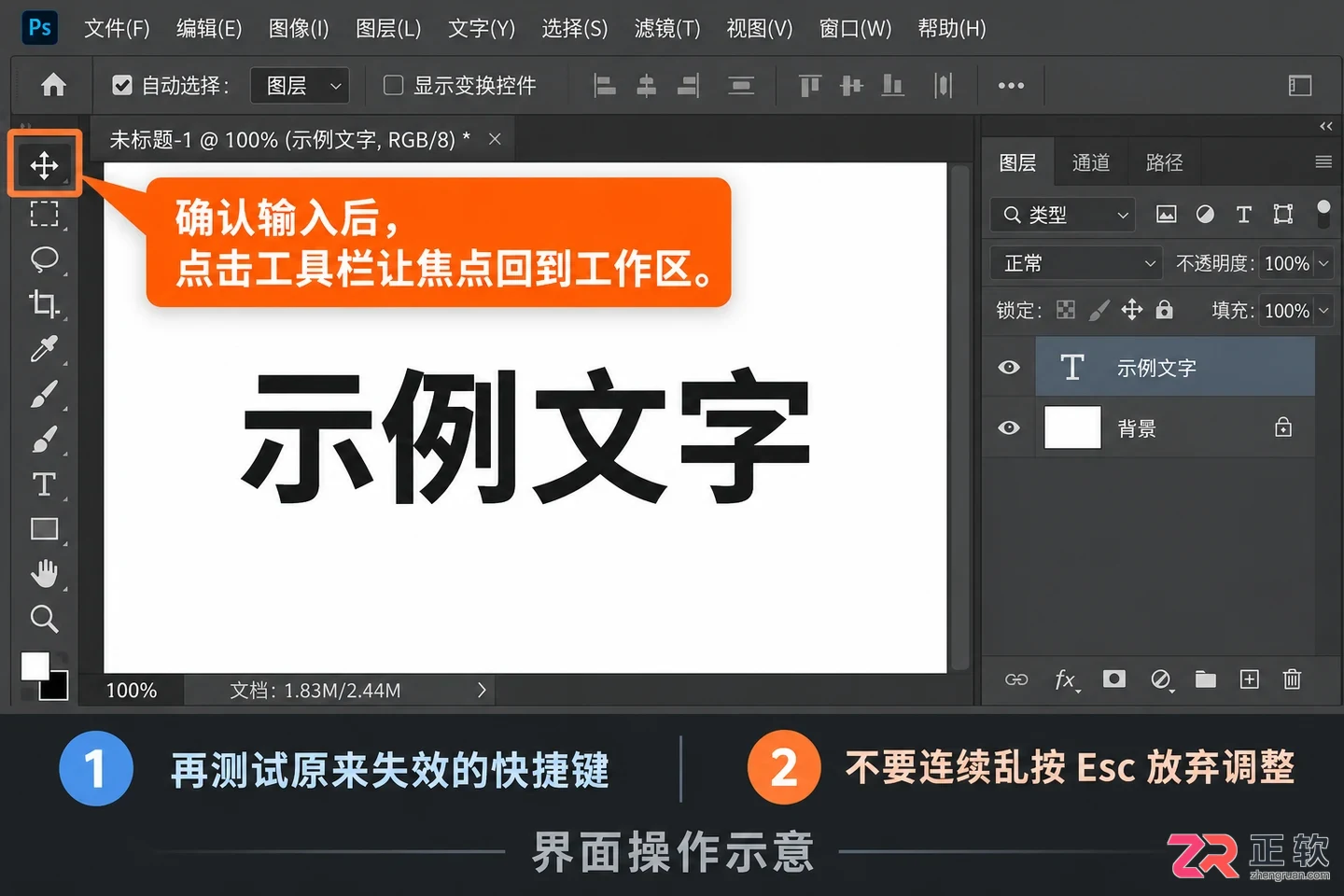Select the Move tool
Image resolution: width=1344 pixels, height=896 pixels.
44,166
